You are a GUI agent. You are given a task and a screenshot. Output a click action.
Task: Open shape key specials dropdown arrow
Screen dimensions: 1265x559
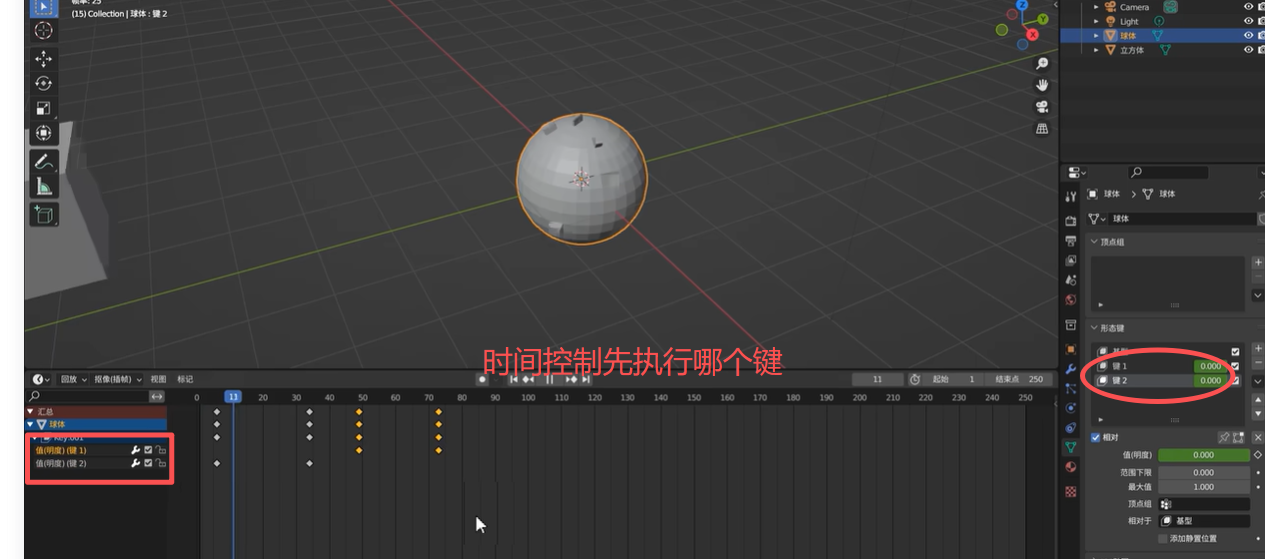click(x=1258, y=381)
